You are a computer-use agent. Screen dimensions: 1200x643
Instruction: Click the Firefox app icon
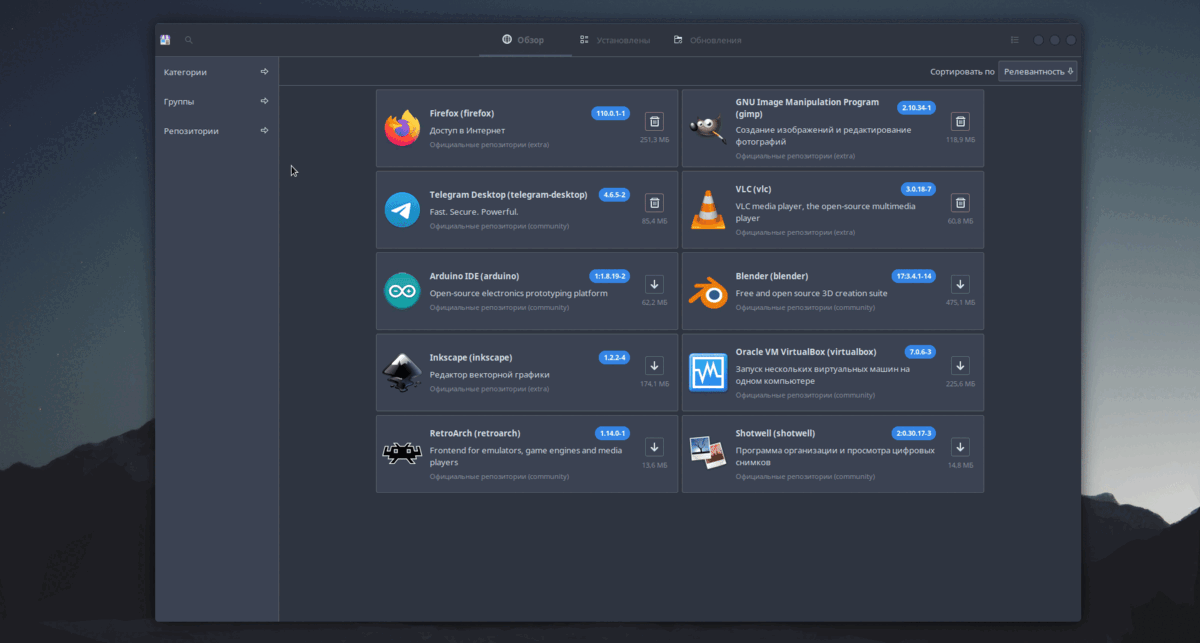(402, 128)
